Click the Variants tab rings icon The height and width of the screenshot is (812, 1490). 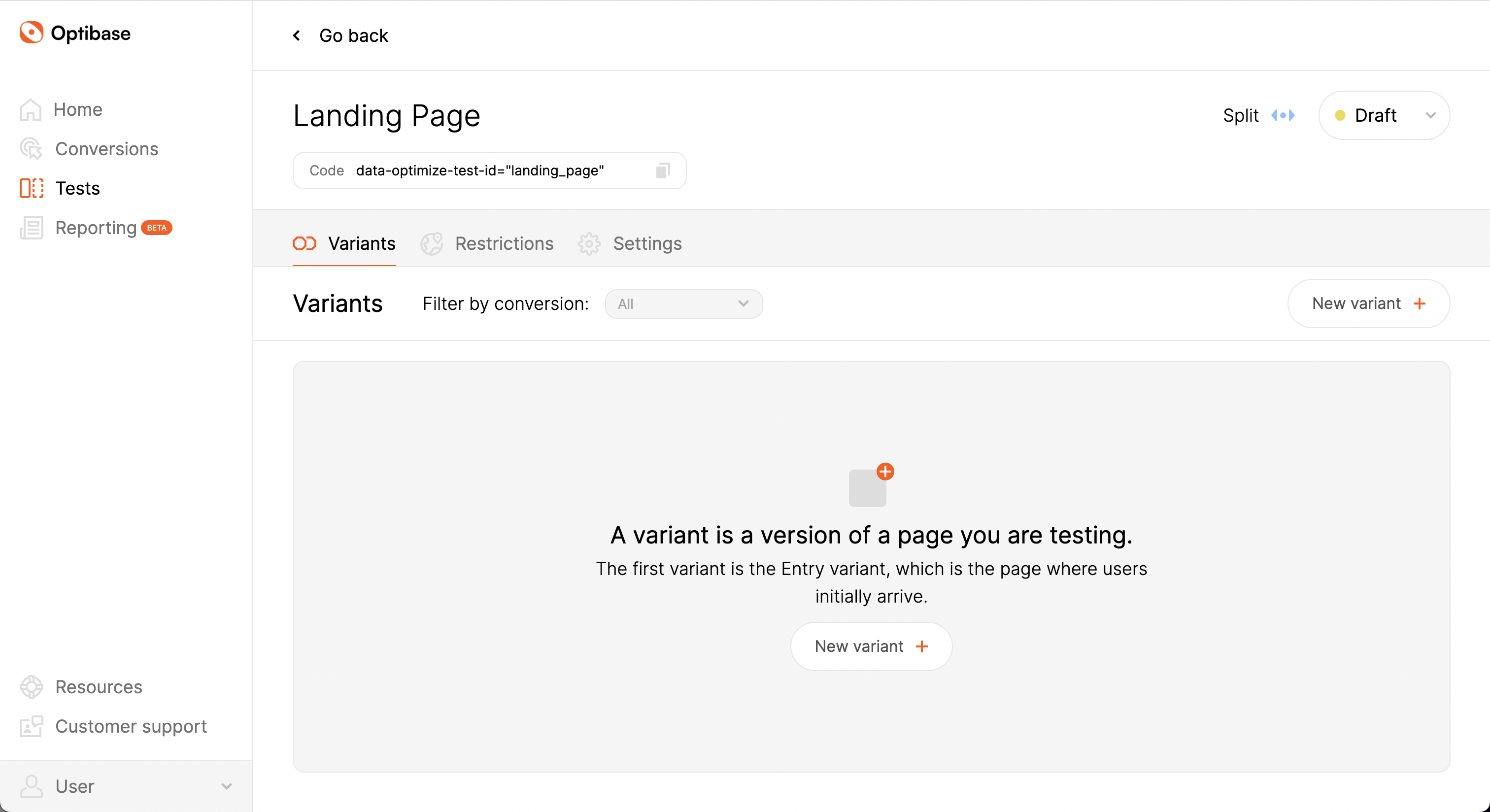point(304,243)
